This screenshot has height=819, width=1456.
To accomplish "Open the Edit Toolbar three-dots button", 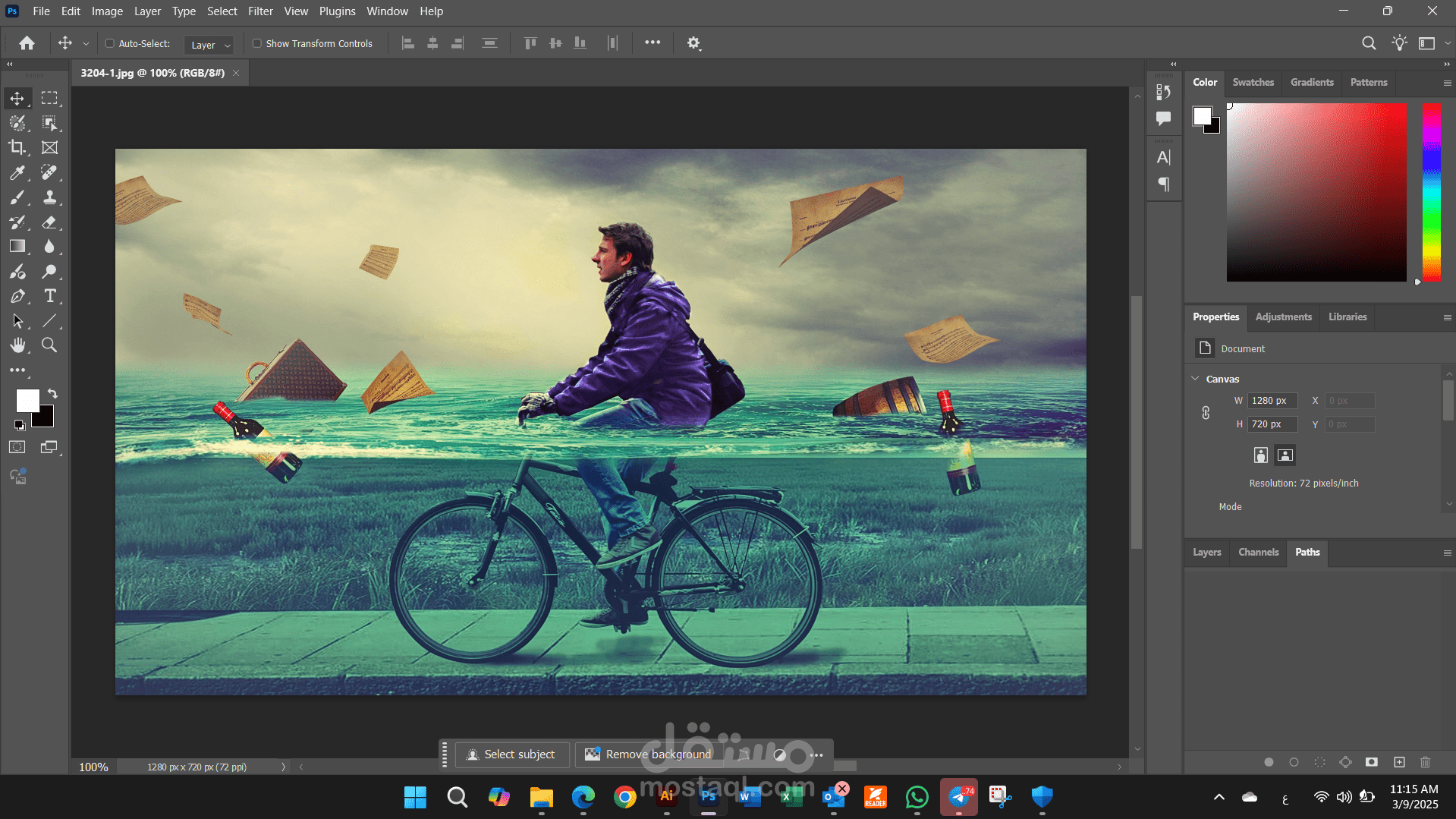I will (x=17, y=370).
